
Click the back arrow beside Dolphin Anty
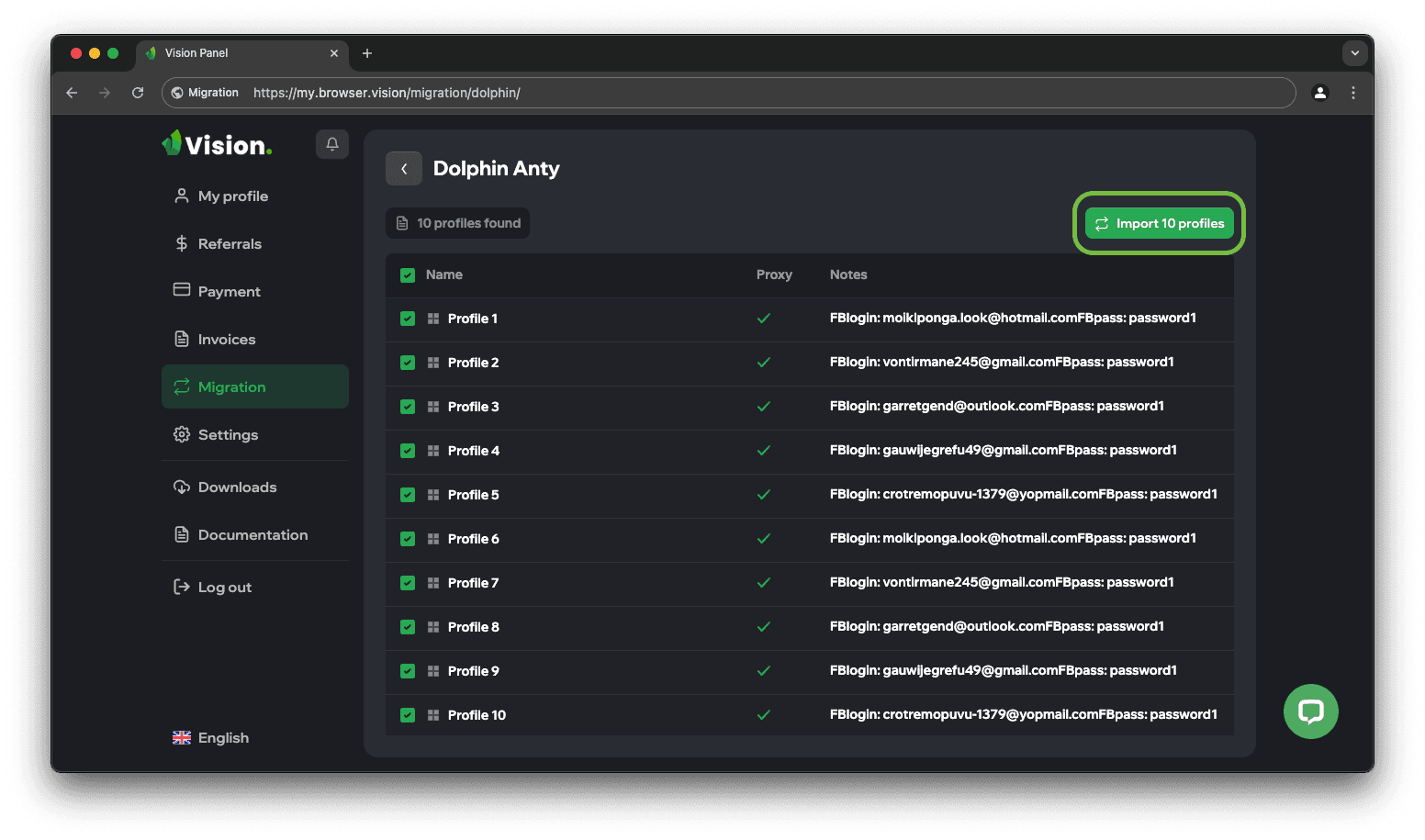(x=404, y=169)
